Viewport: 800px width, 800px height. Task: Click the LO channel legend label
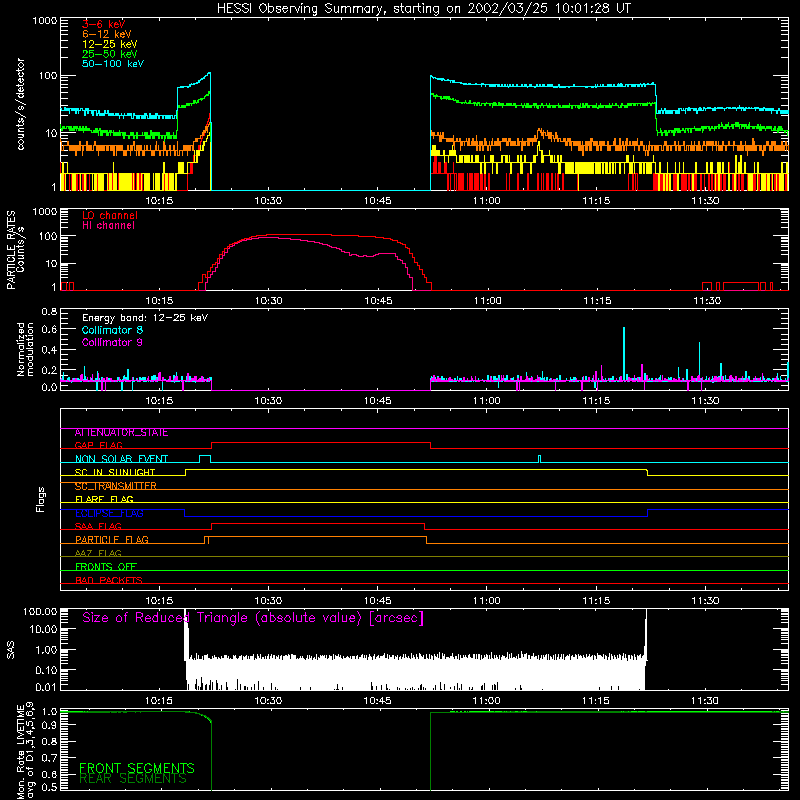[110, 215]
